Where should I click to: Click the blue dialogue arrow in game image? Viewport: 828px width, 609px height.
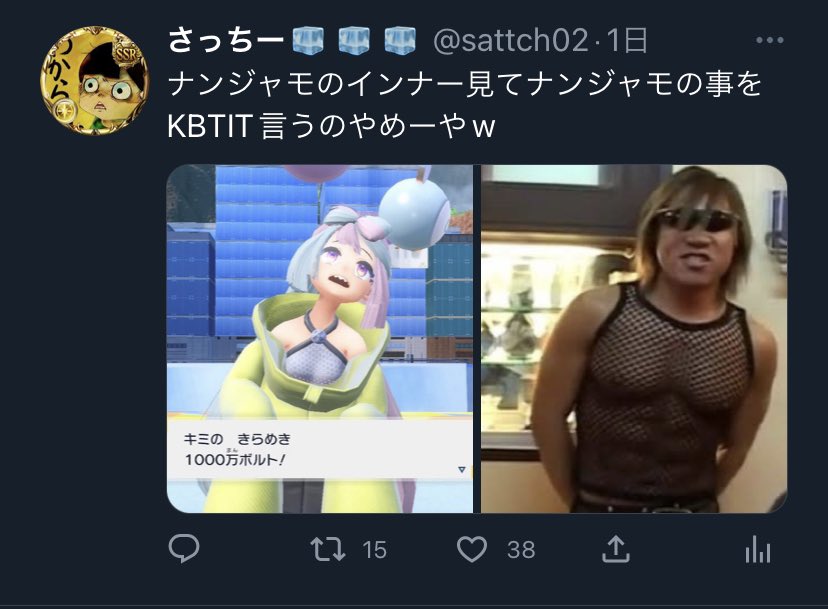click(x=462, y=469)
